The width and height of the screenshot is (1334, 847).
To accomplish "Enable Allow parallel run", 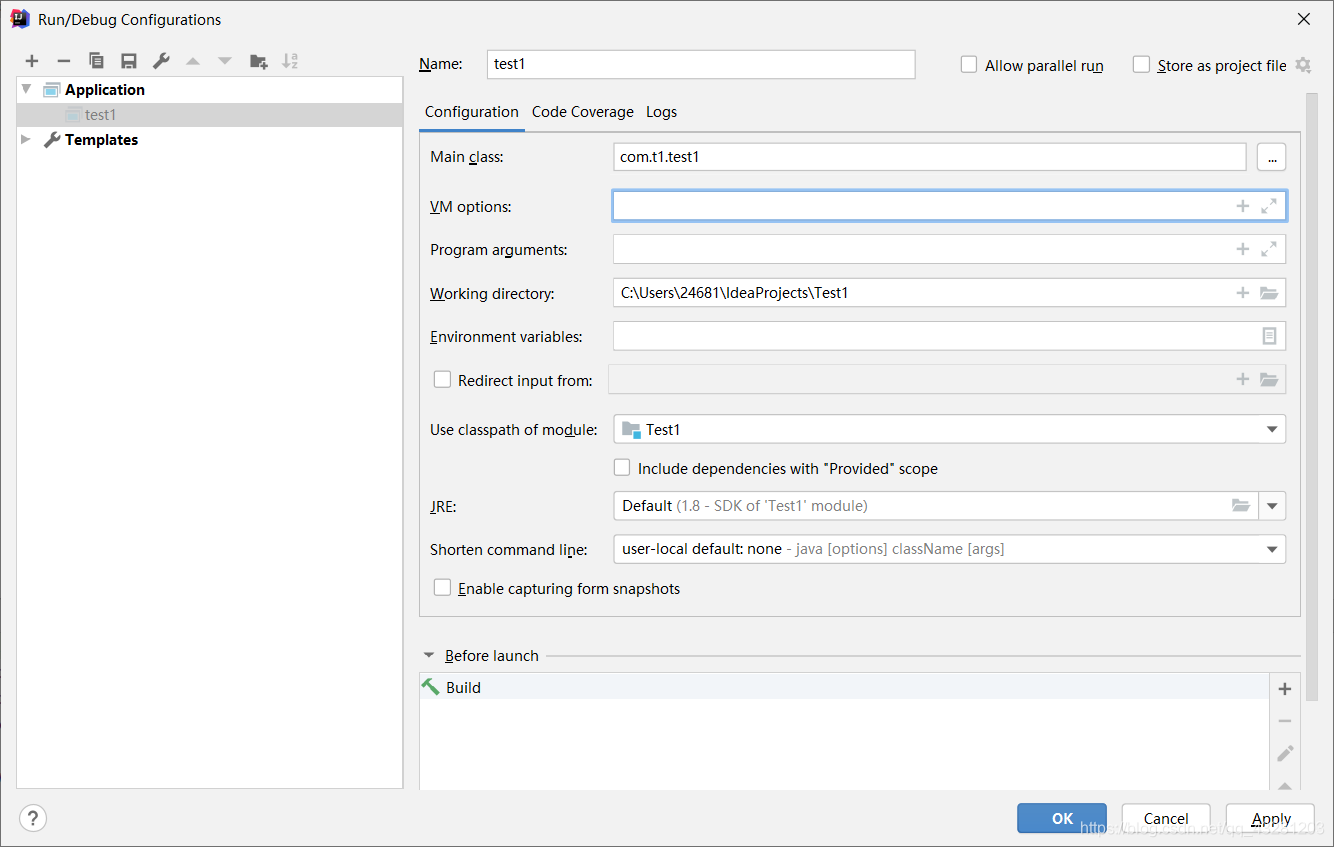I will tap(968, 64).
